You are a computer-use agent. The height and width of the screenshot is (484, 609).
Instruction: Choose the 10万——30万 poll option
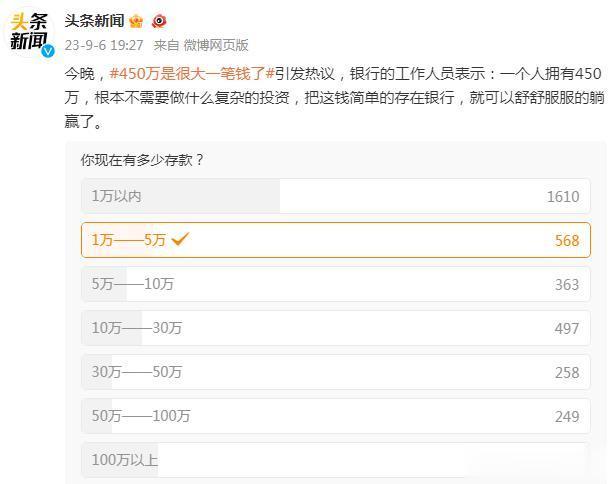click(336, 328)
